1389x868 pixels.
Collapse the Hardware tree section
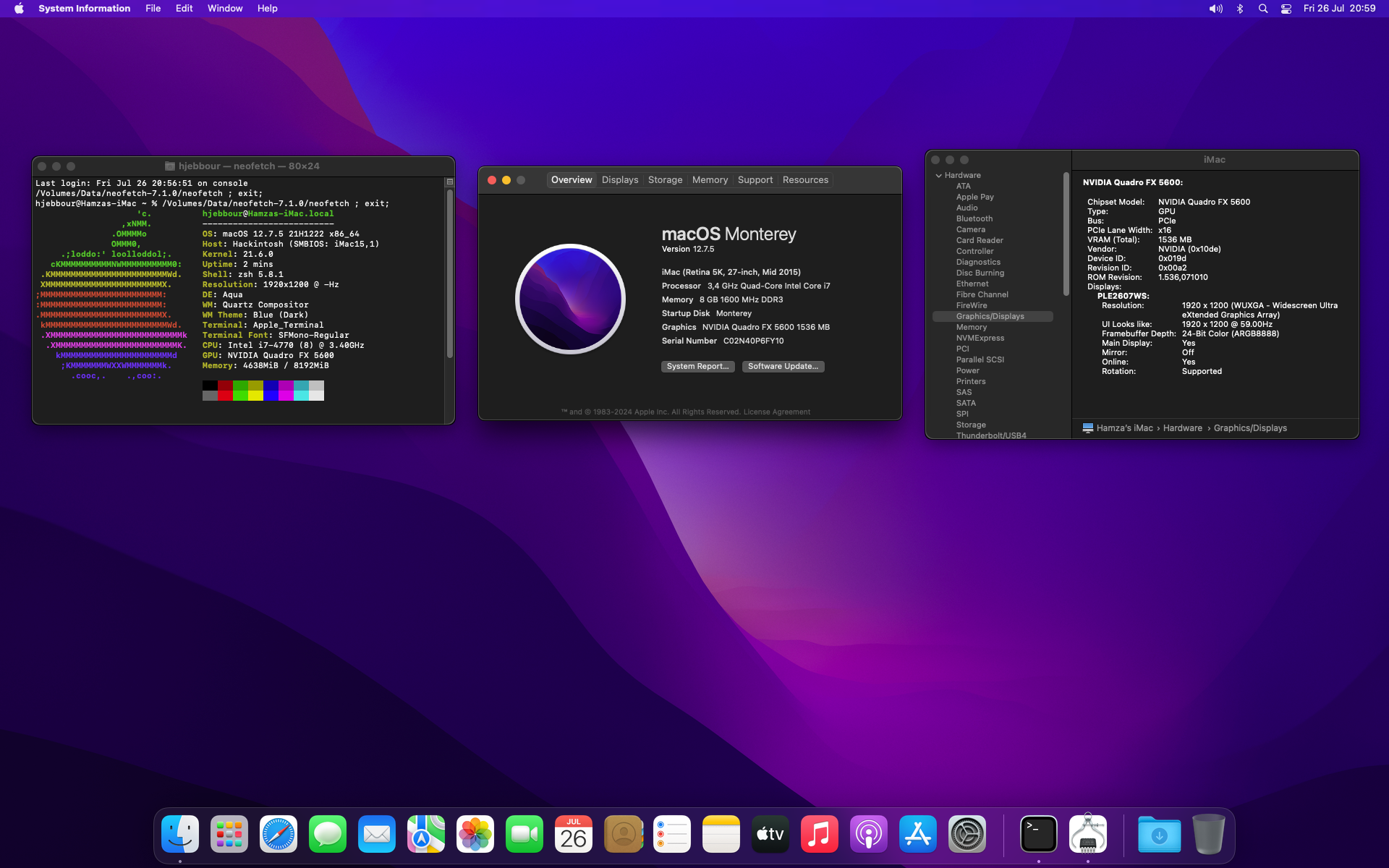tap(939, 176)
